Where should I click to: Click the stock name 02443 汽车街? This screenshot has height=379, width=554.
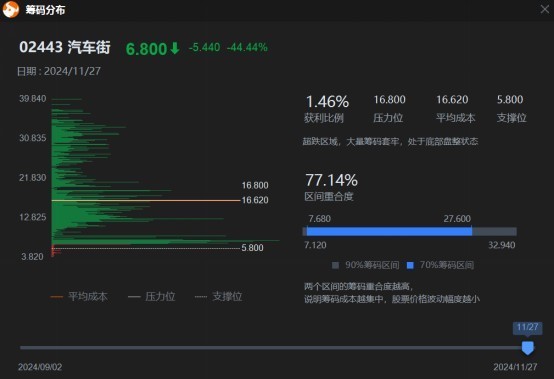point(65,47)
